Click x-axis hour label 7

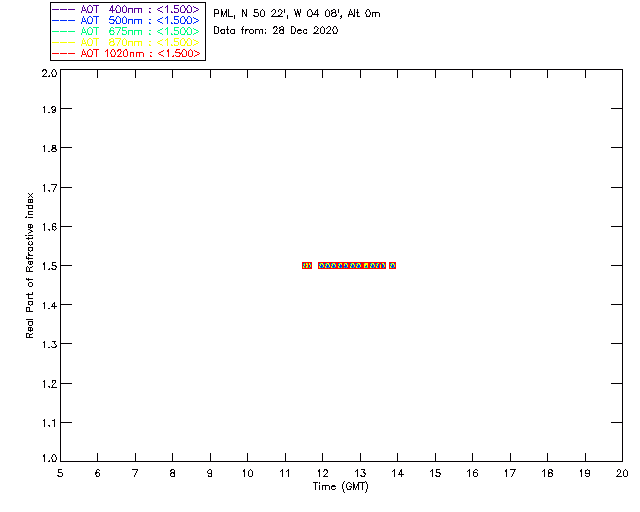(x=135, y=473)
